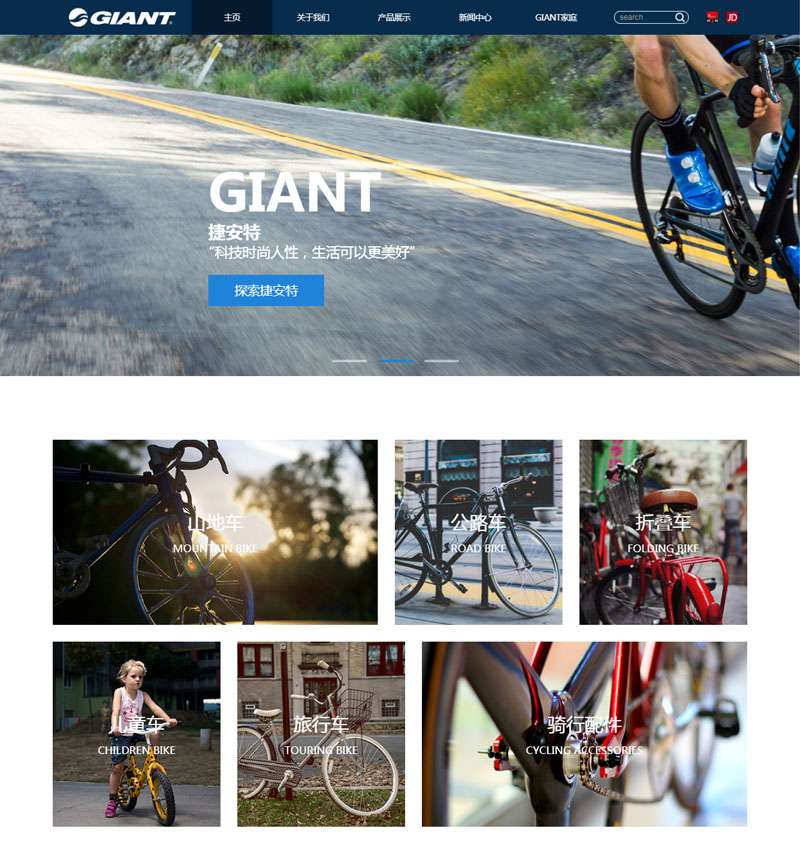The height and width of the screenshot is (855, 800).
Task: Open the 折叠车 Folding Bike tile
Action: coord(663,532)
